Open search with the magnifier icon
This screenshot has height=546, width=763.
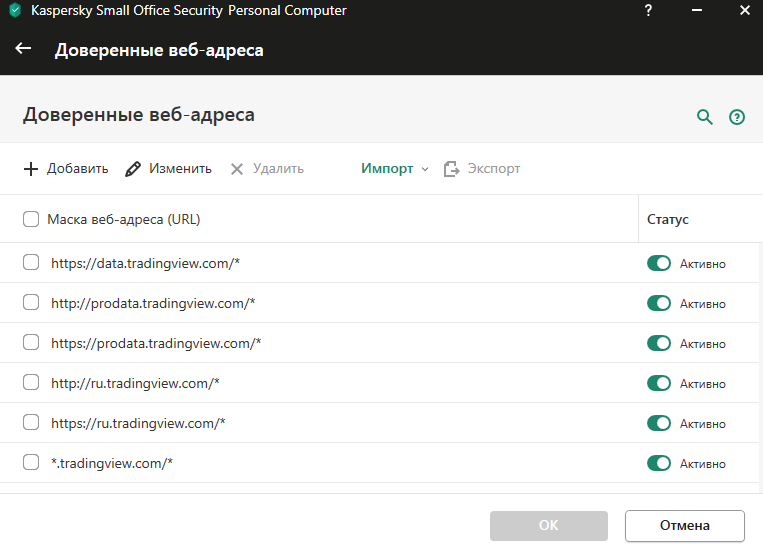pyautogui.click(x=705, y=117)
